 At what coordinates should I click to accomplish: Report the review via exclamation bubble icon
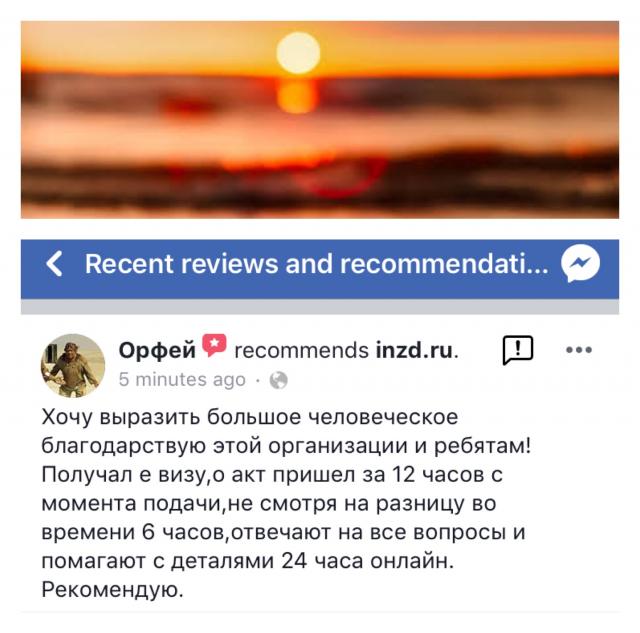point(518,350)
